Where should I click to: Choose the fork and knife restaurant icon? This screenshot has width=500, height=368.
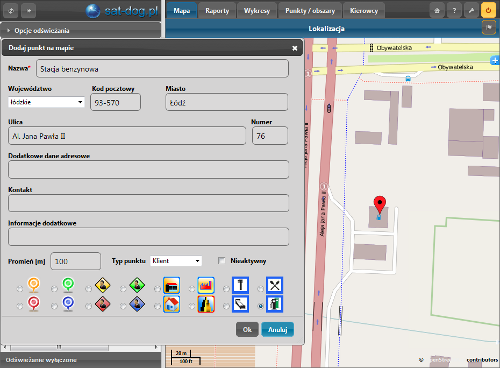coord(274,285)
